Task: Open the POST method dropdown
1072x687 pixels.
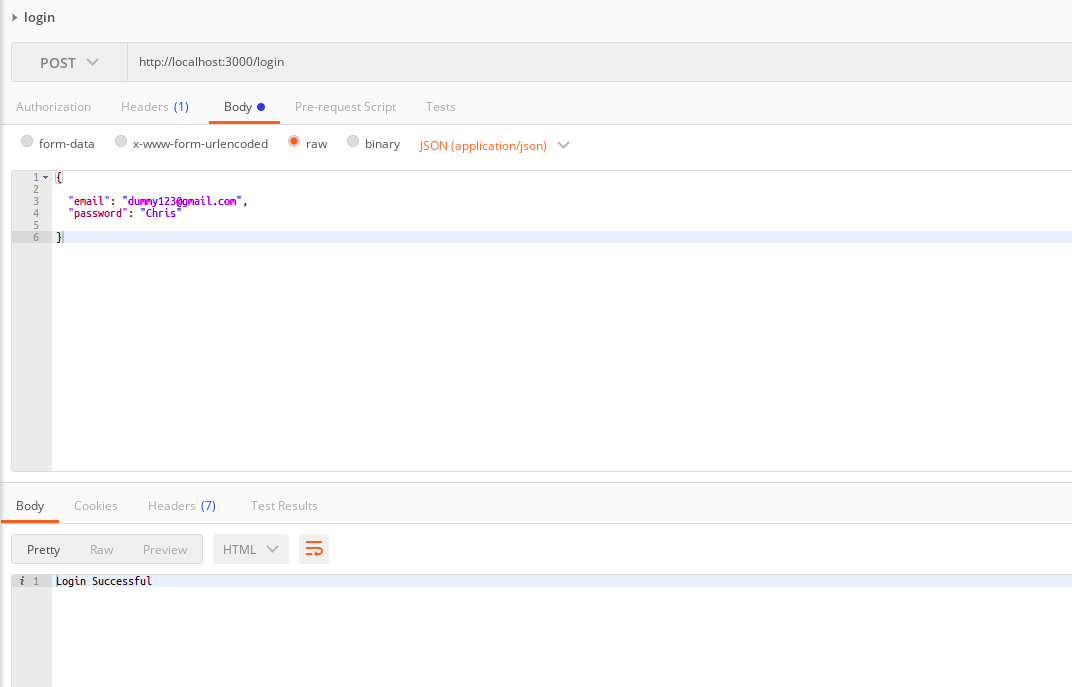Action: click(x=69, y=62)
